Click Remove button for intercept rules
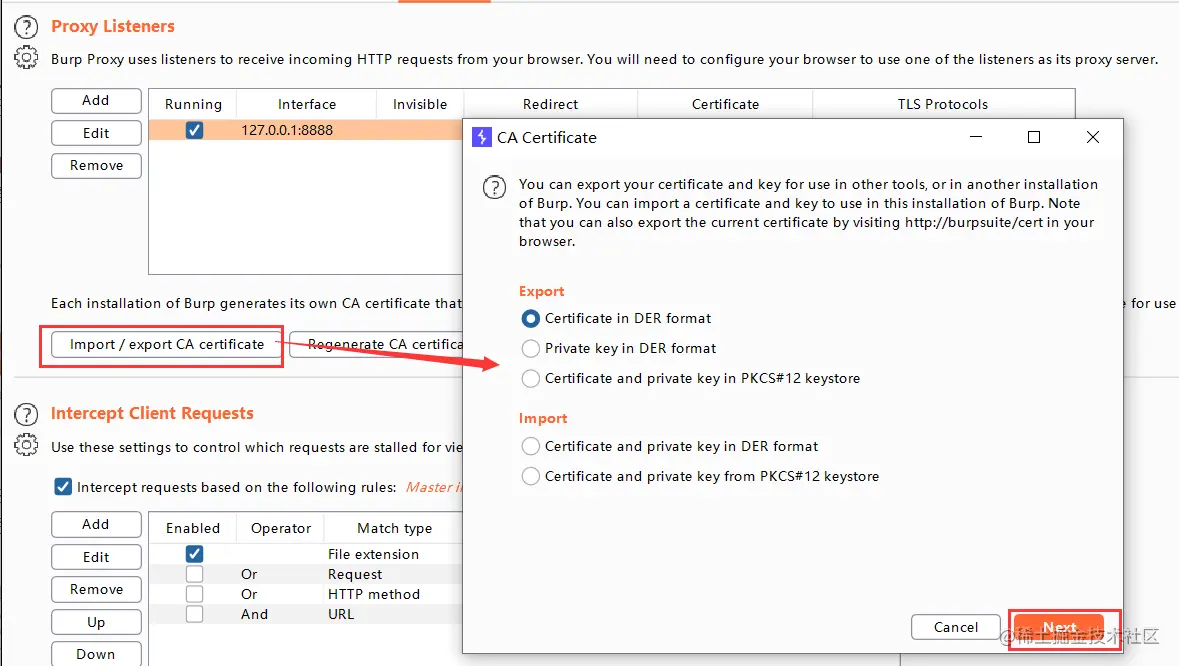 coord(96,589)
